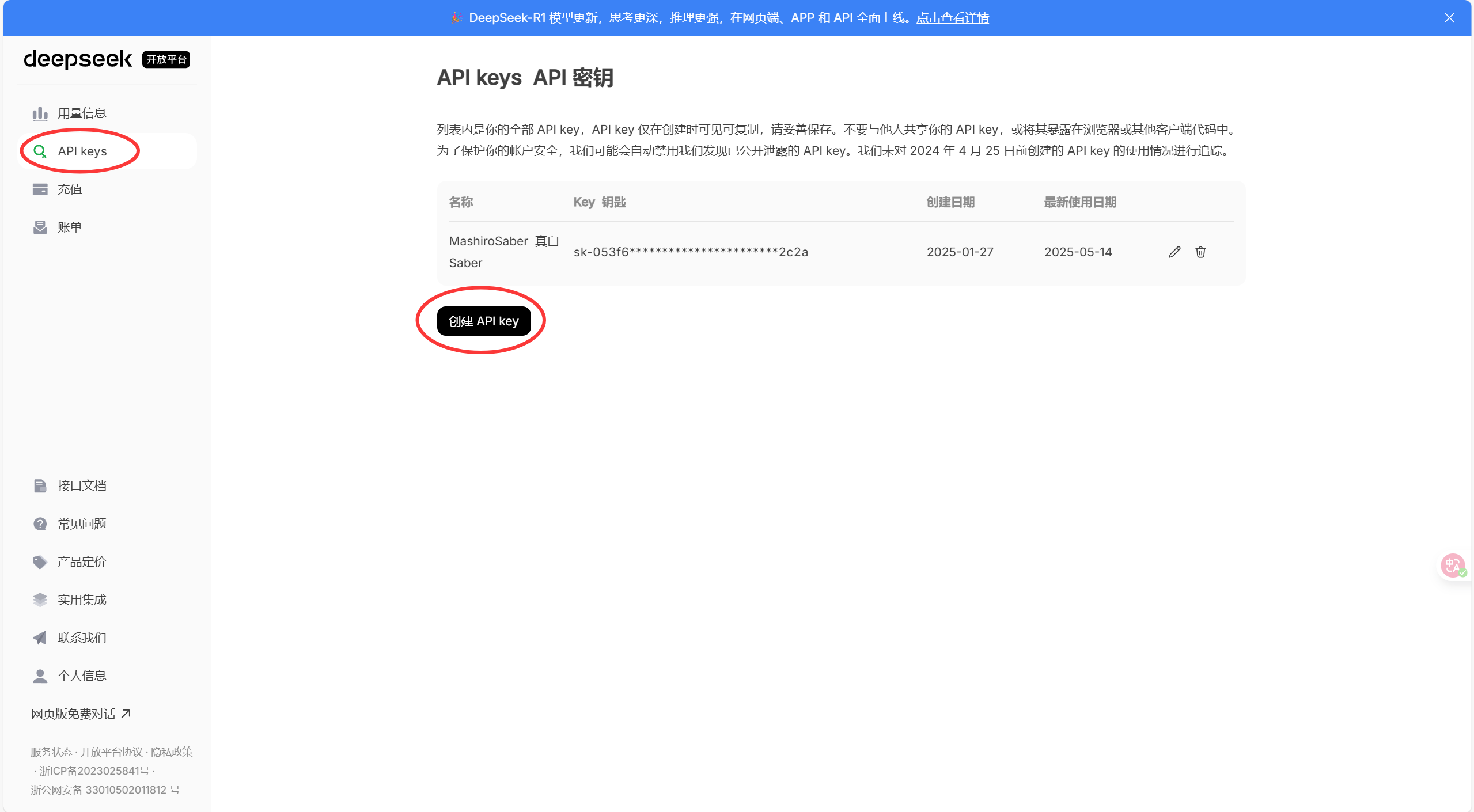
Task: Select the API keys sidebar entry
Action: click(82, 151)
